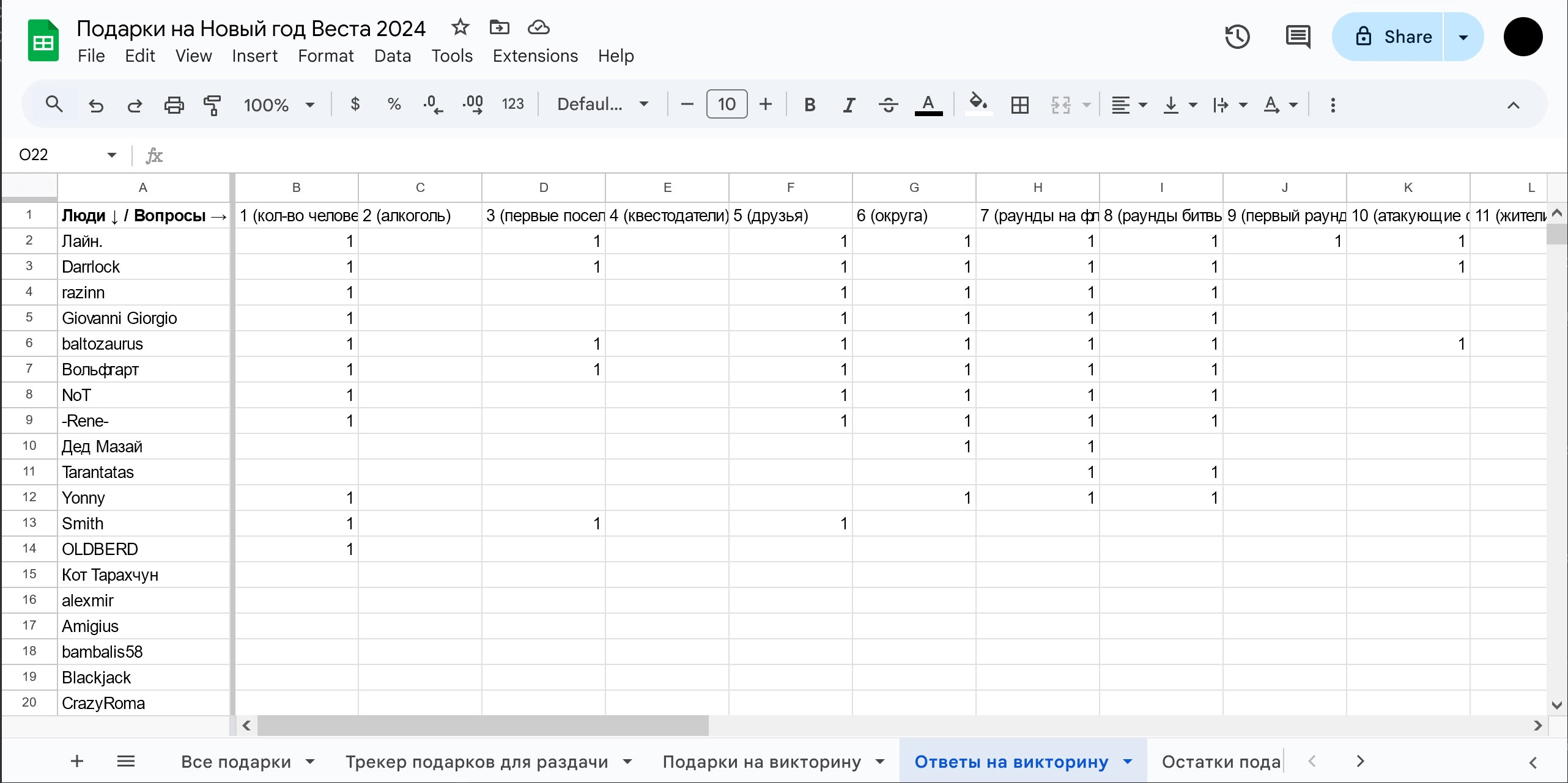Open the Tools menu
This screenshot has width=1568, height=783.
[452, 56]
